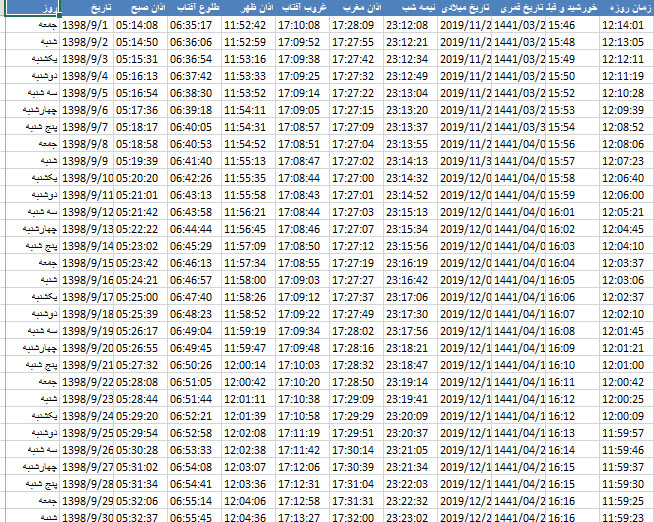
Task: Select fasting duration 12:03:06
Action: coord(627,280)
